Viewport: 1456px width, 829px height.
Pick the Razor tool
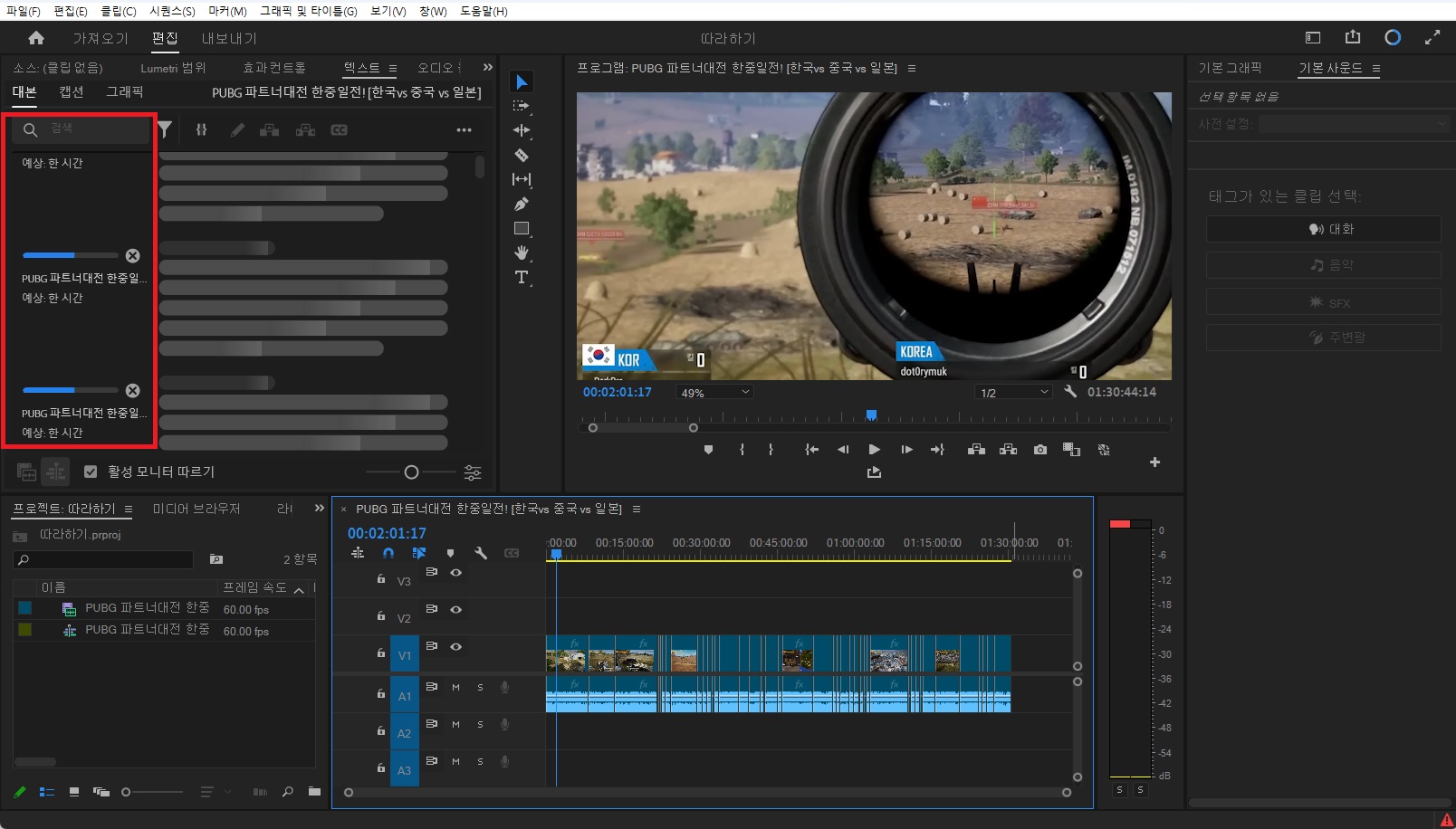(x=522, y=155)
